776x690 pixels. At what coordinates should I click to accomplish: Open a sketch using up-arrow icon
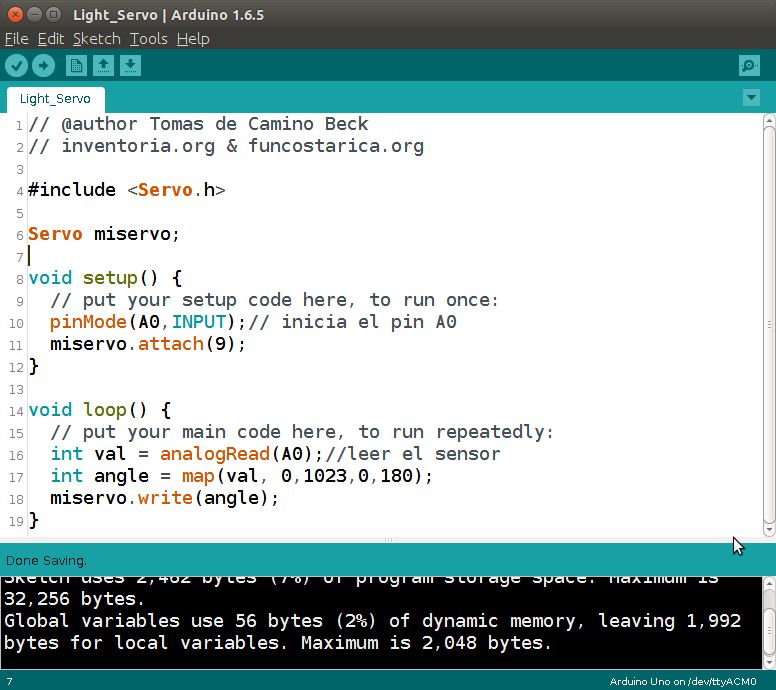103,65
